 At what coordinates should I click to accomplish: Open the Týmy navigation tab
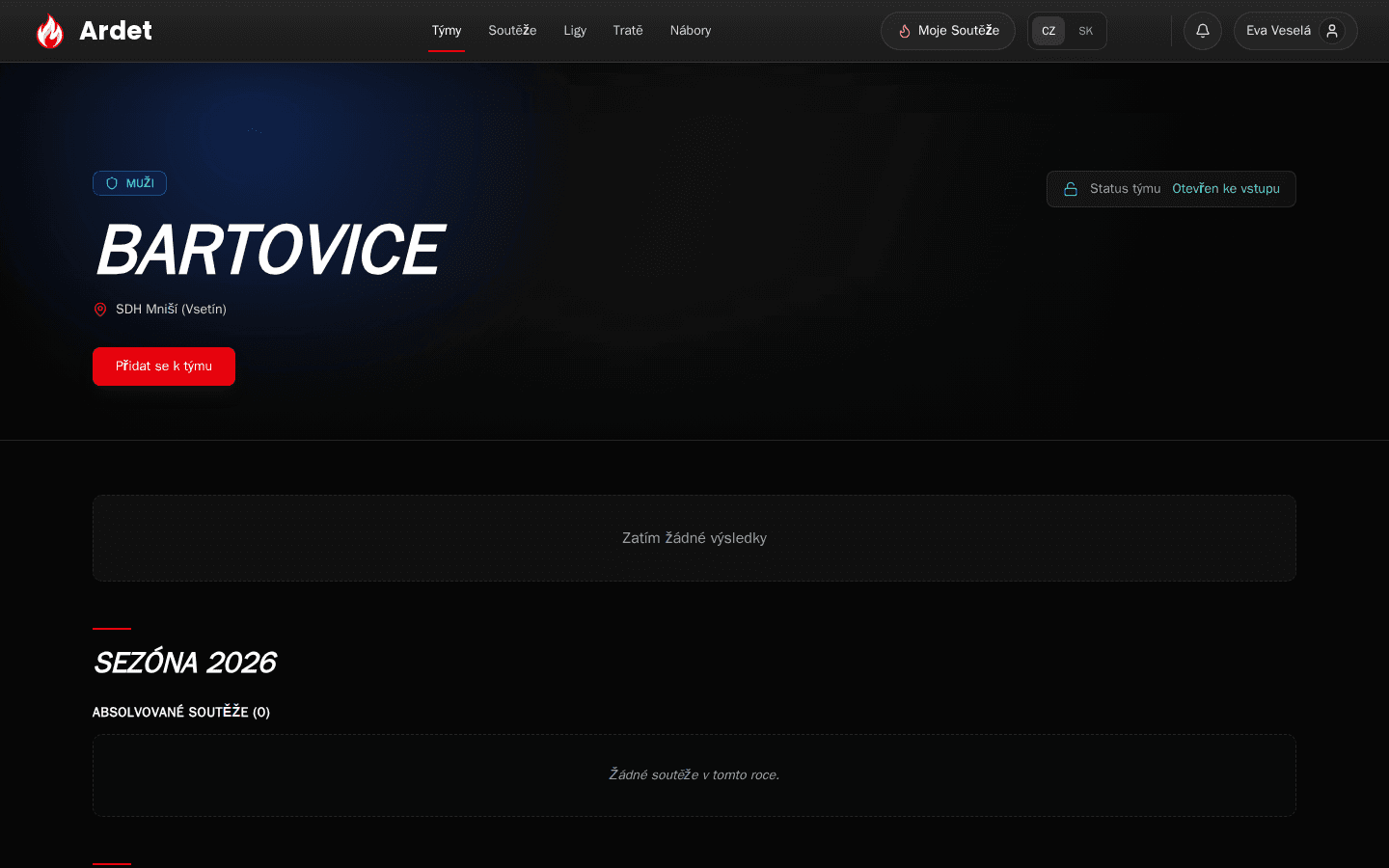tap(447, 31)
